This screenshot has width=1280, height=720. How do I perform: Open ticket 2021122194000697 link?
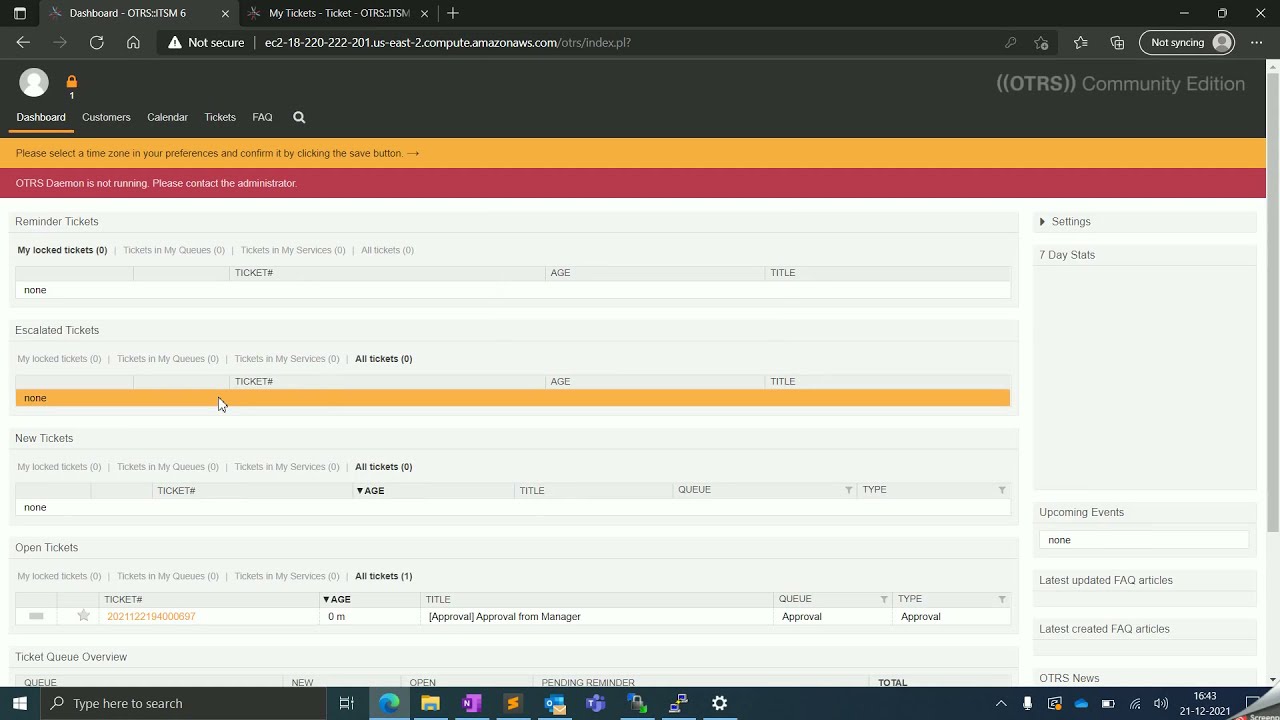[x=151, y=616]
